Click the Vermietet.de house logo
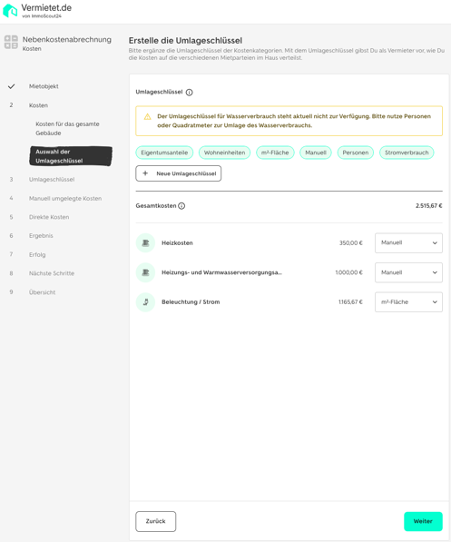The height and width of the screenshot is (542, 451). click(x=10, y=10)
